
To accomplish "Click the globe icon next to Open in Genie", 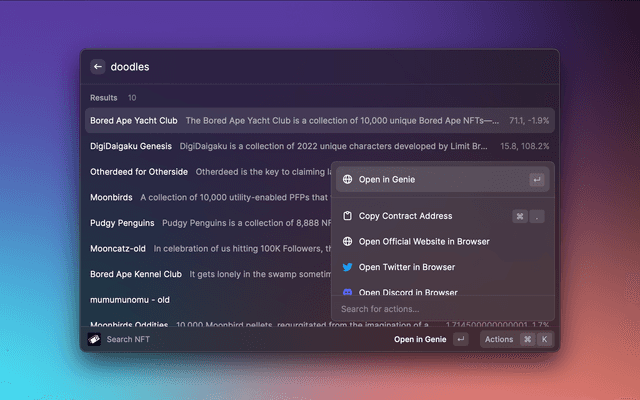I will coord(347,180).
